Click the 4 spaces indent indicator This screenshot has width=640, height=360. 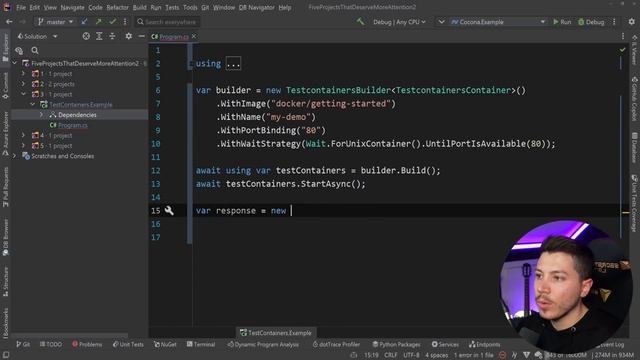pos(436,355)
